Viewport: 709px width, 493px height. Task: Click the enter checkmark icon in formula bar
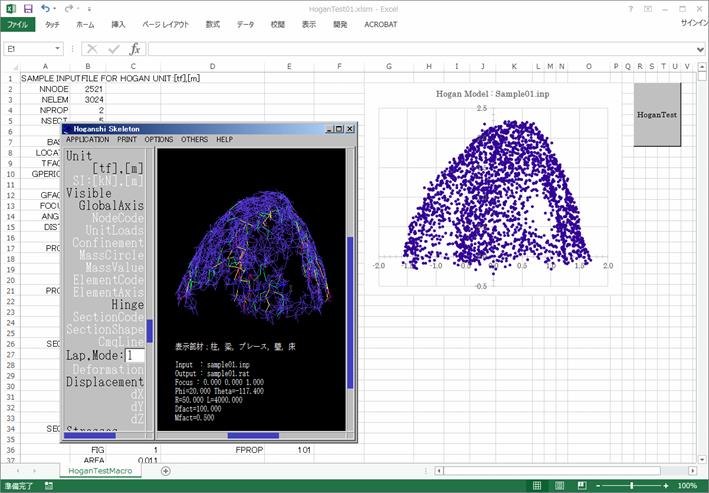click(113, 48)
